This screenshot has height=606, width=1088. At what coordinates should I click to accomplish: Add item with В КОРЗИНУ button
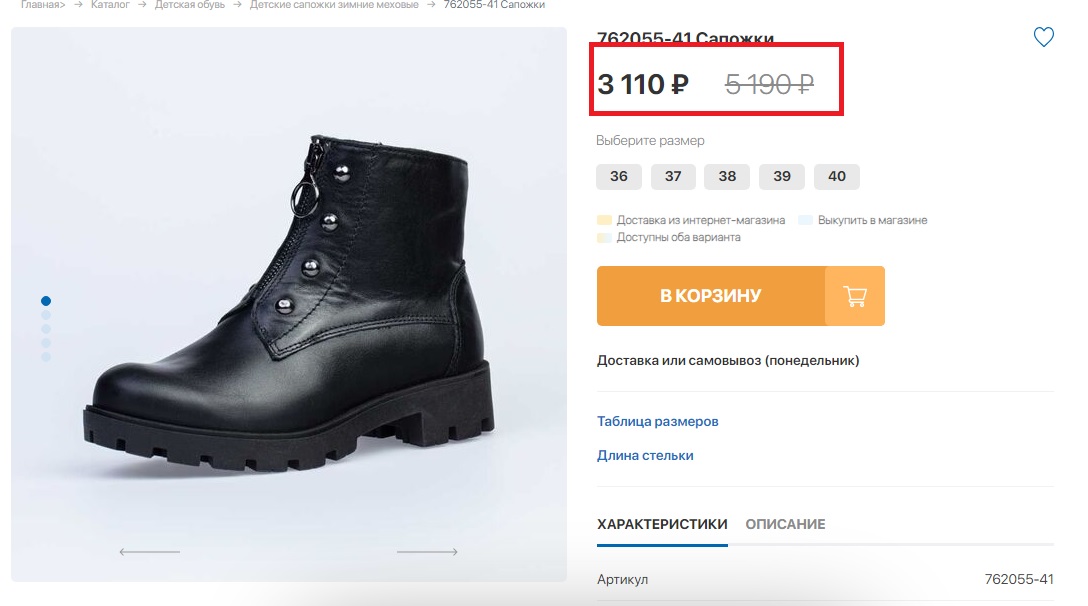click(x=711, y=296)
